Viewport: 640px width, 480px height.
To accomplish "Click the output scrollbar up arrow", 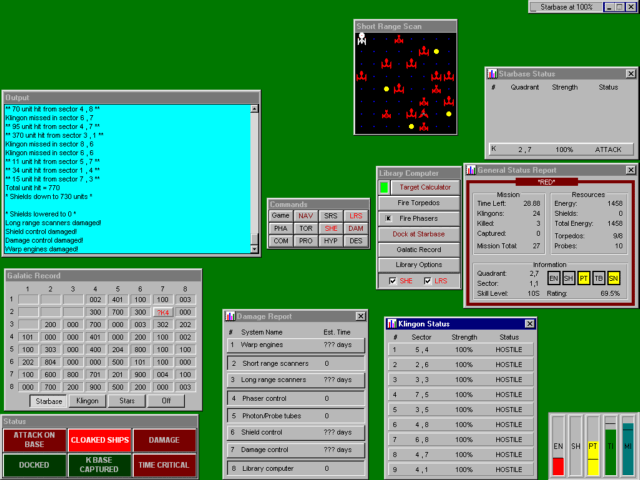I will coord(254,109).
